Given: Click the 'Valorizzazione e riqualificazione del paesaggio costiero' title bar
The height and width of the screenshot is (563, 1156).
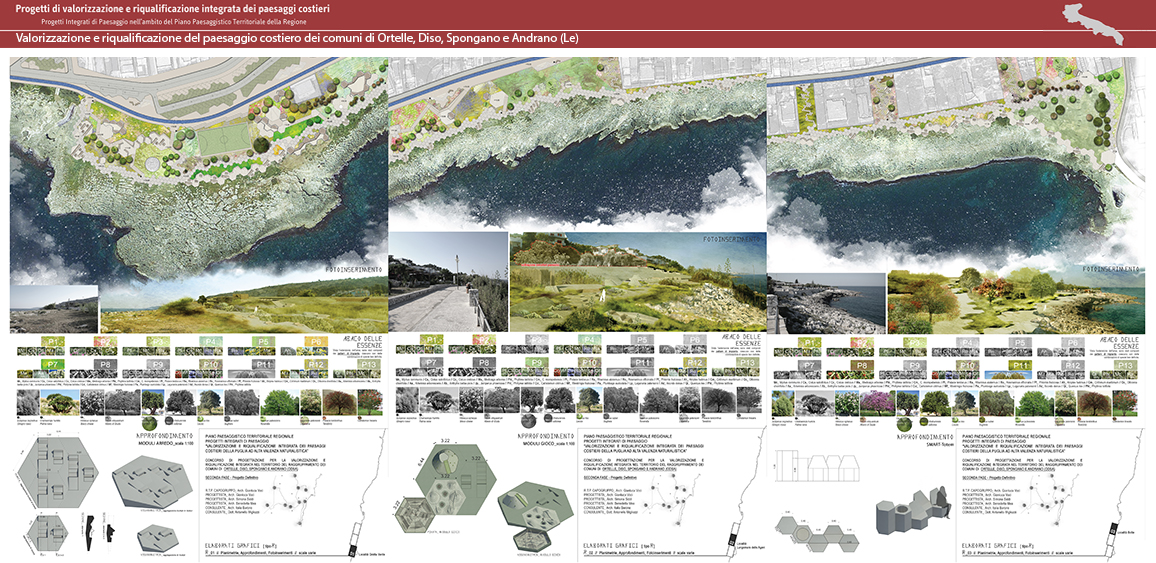Looking at the screenshot, I should pos(300,39).
